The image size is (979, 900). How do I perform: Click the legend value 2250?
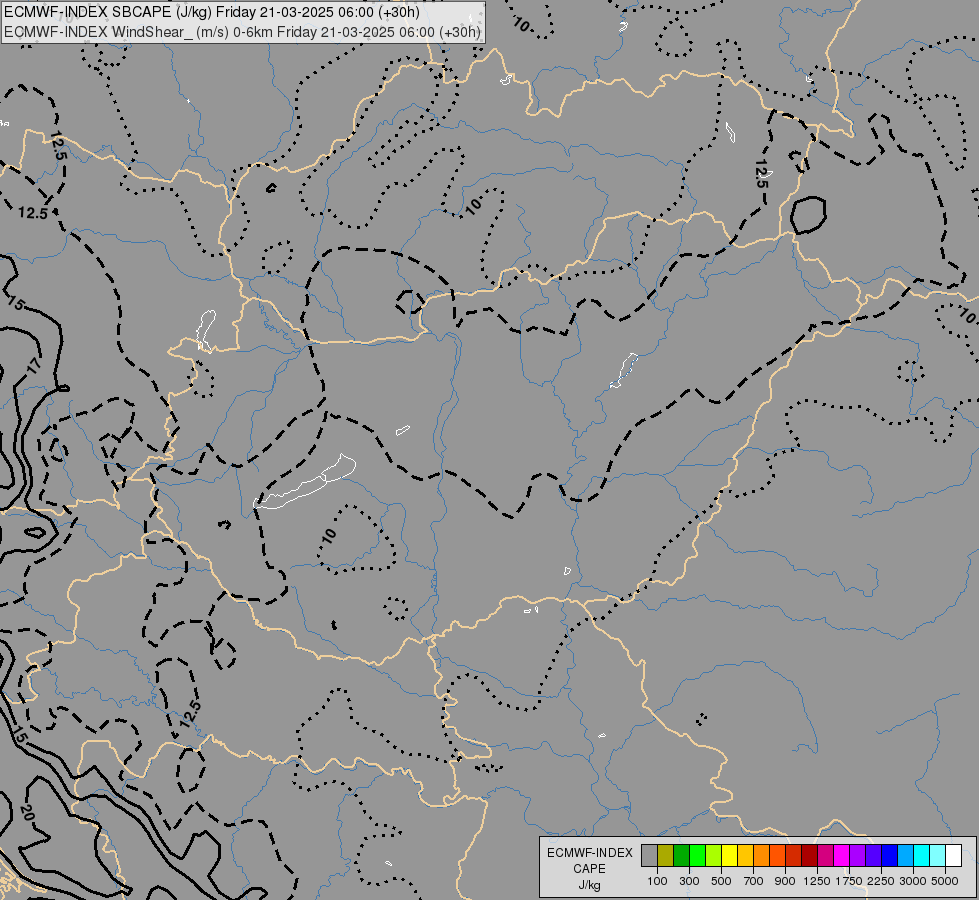coord(881,881)
